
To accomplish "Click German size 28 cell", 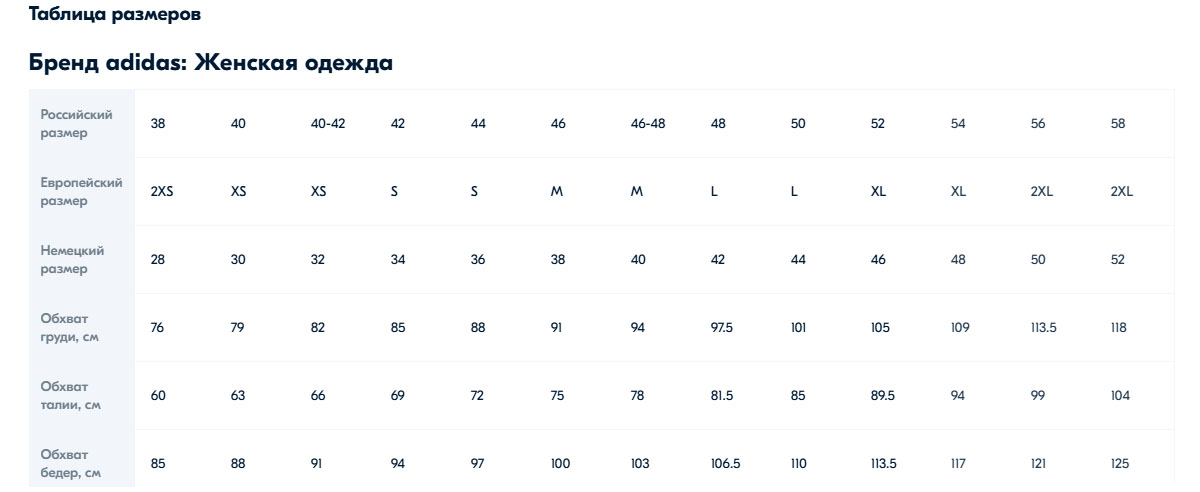I will 158,260.
